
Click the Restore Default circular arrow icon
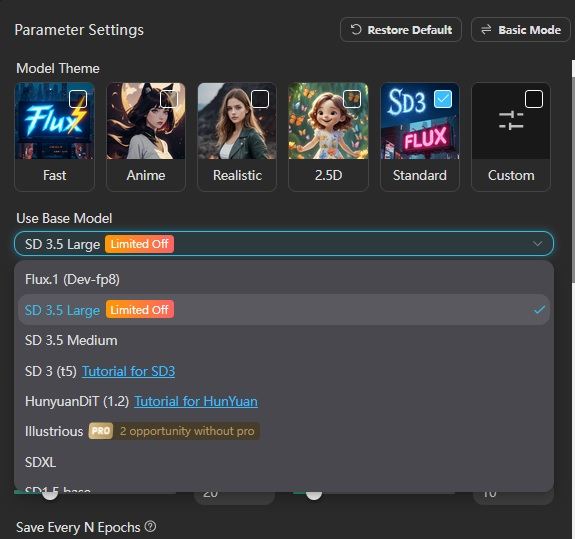[356, 29]
